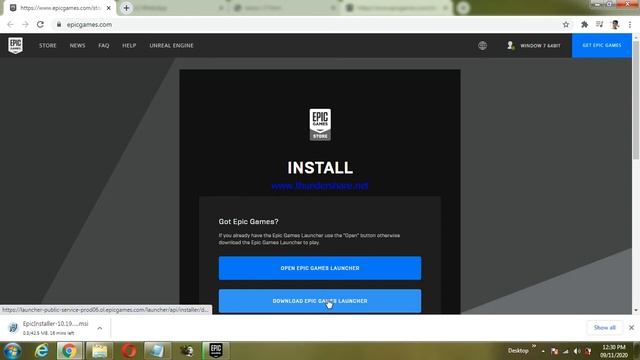Open the Chrome profile avatar

[615, 24]
